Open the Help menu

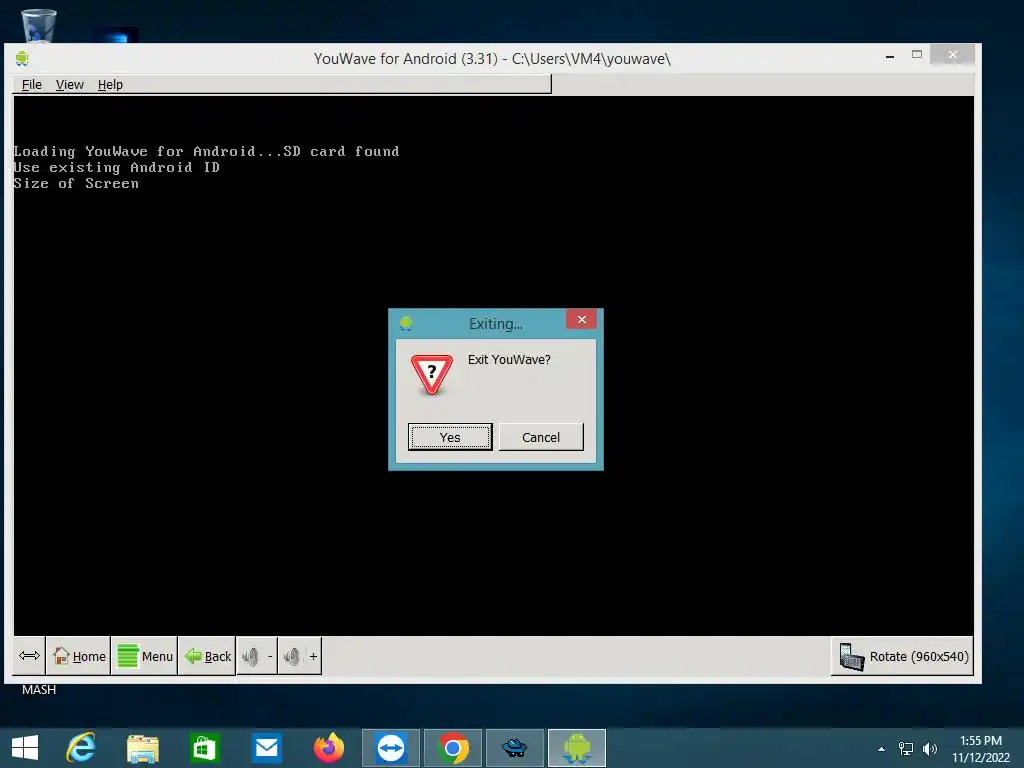coord(110,84)
